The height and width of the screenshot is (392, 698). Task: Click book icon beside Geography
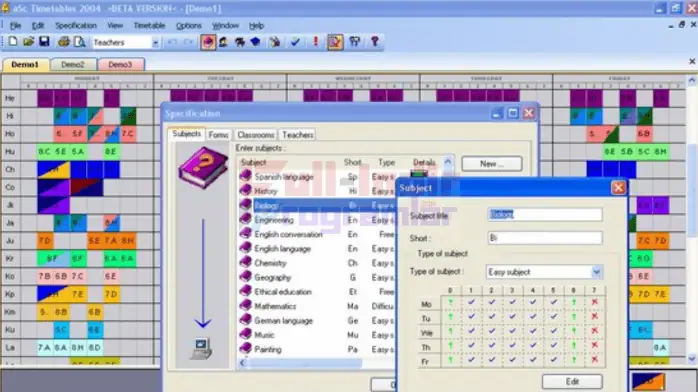pos(245,277)
